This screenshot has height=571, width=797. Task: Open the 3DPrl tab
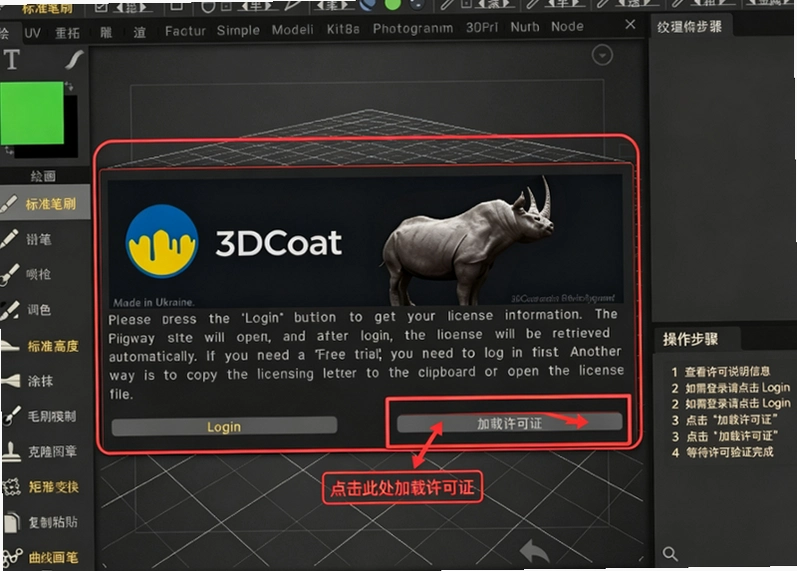pyautogui.click(x=482, y=27)
